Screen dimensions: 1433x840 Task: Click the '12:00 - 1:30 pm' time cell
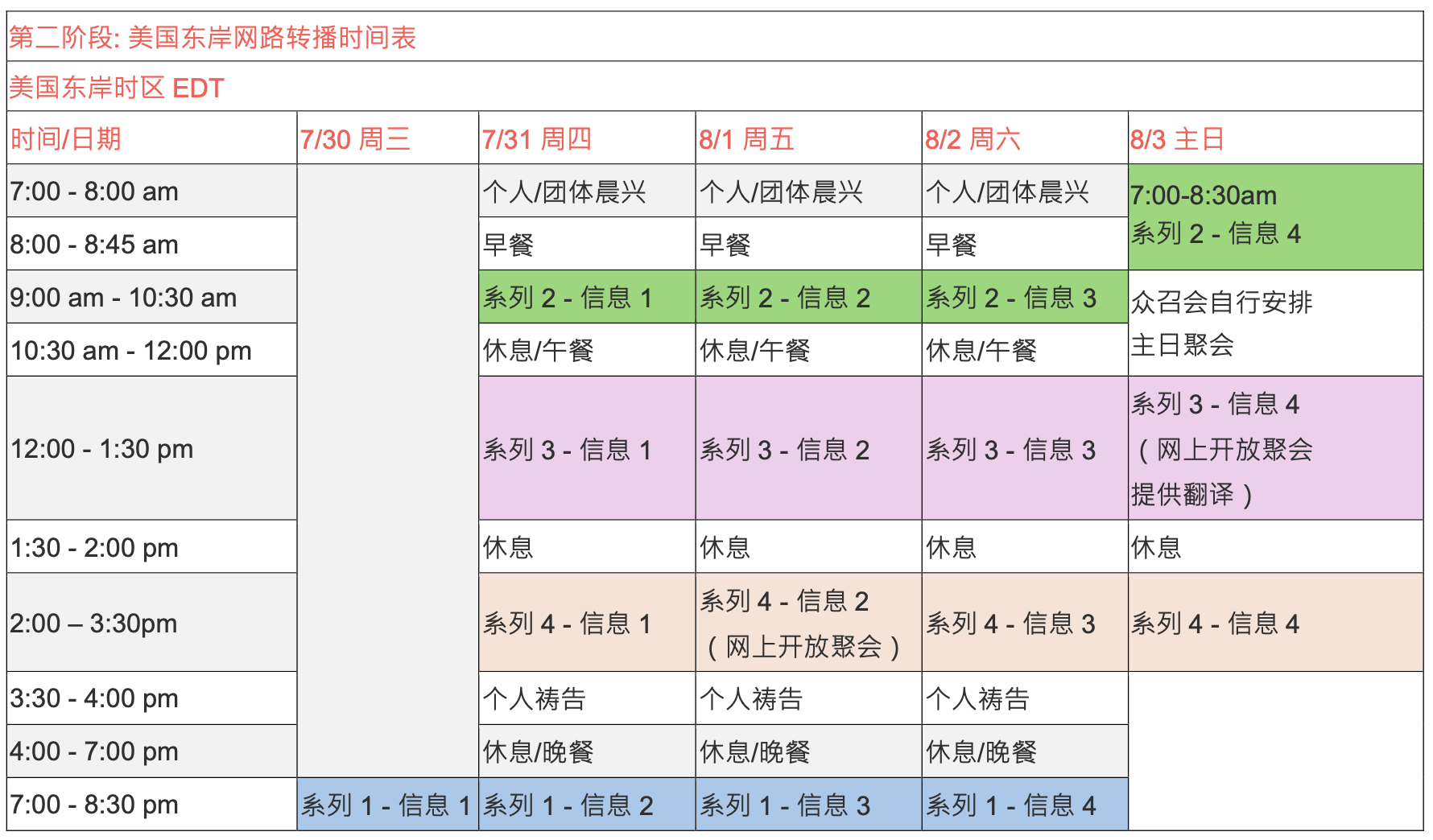(x=152, y=448)
